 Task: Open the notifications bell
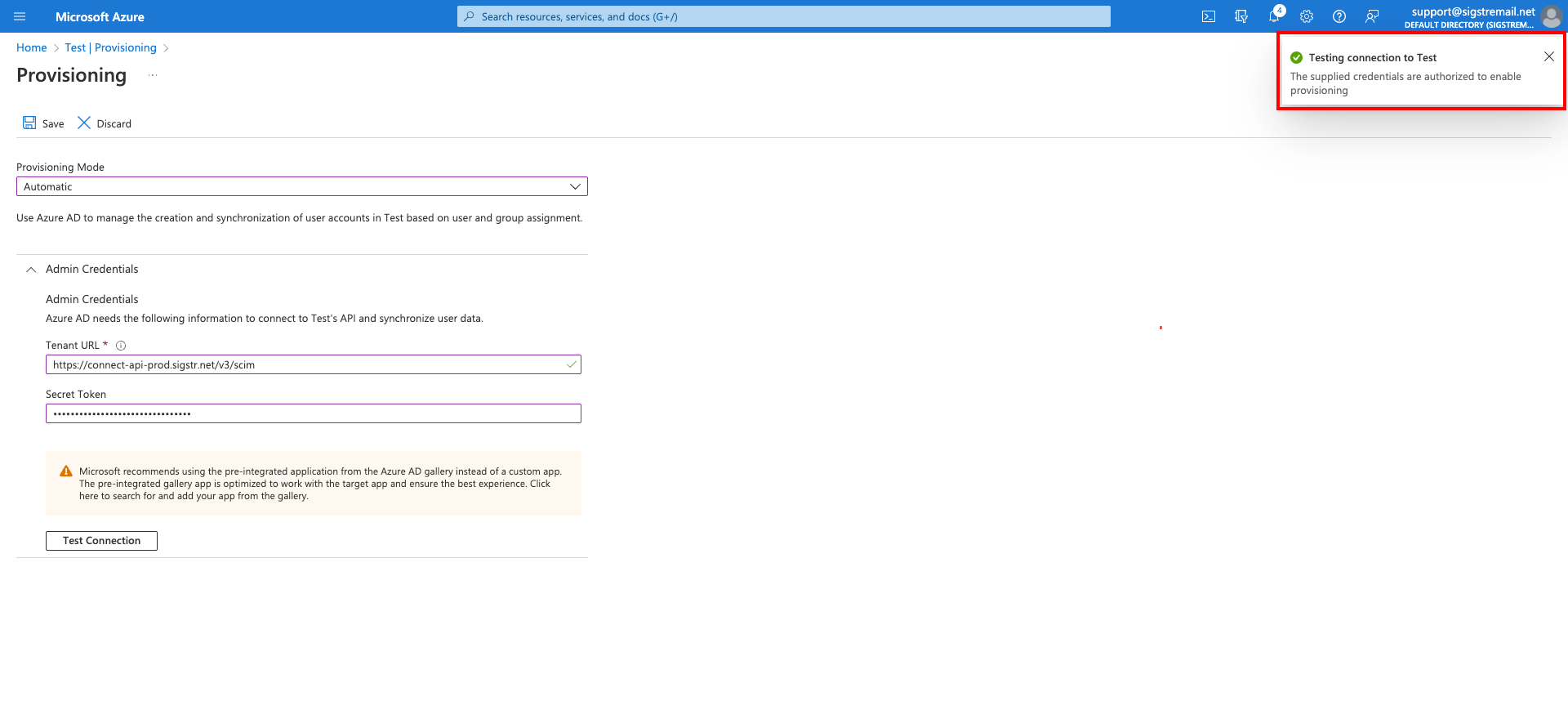[x=1274, y=16]
